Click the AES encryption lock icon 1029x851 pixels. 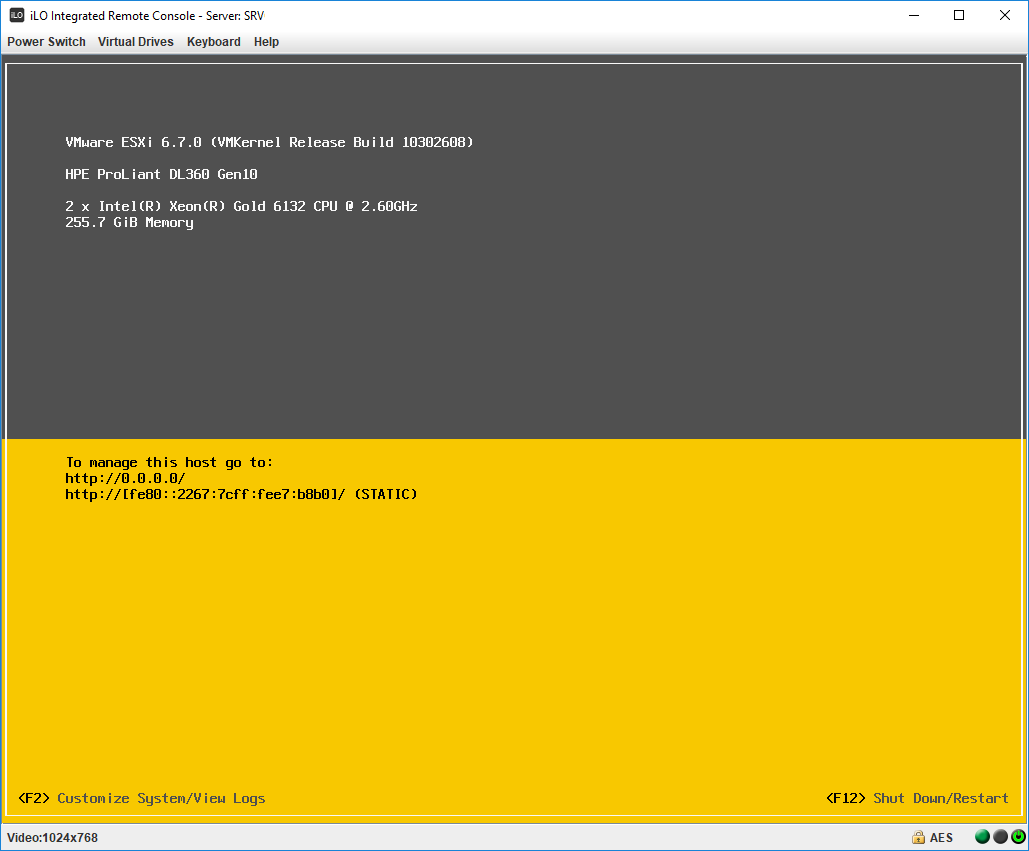[x=918, y=837]
